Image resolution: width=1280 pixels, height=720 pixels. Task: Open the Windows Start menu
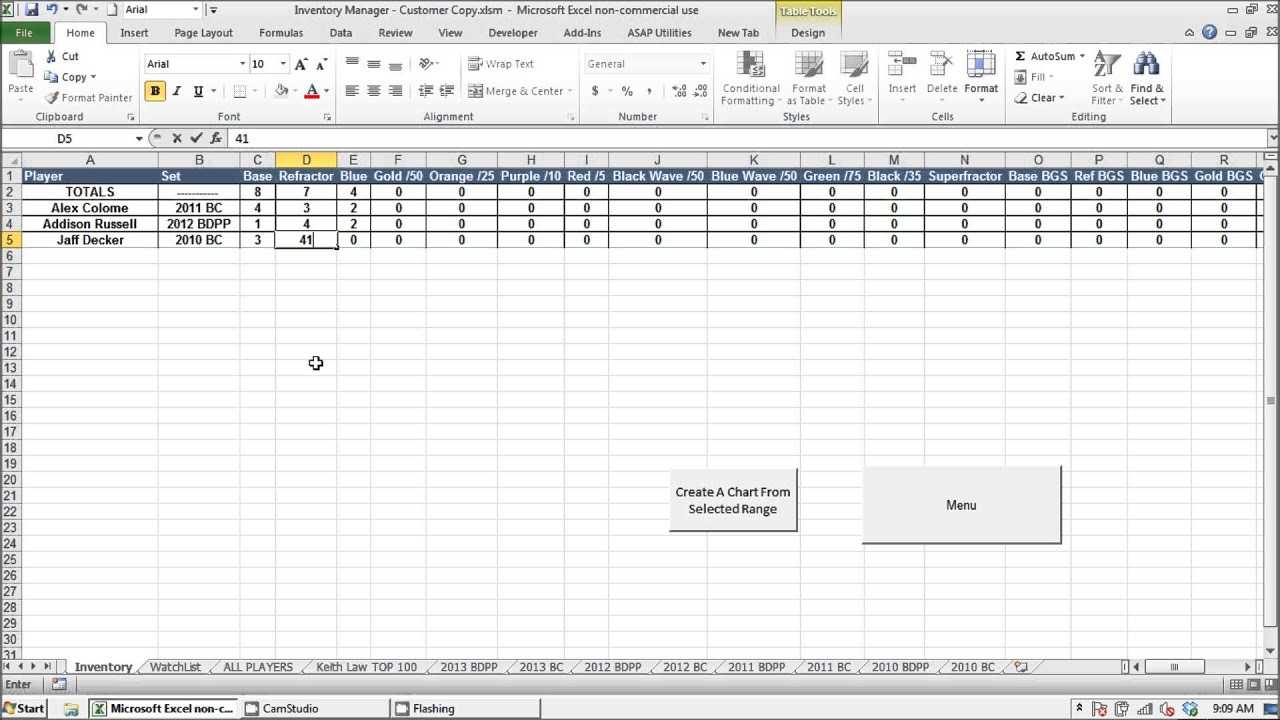[23, 709]
